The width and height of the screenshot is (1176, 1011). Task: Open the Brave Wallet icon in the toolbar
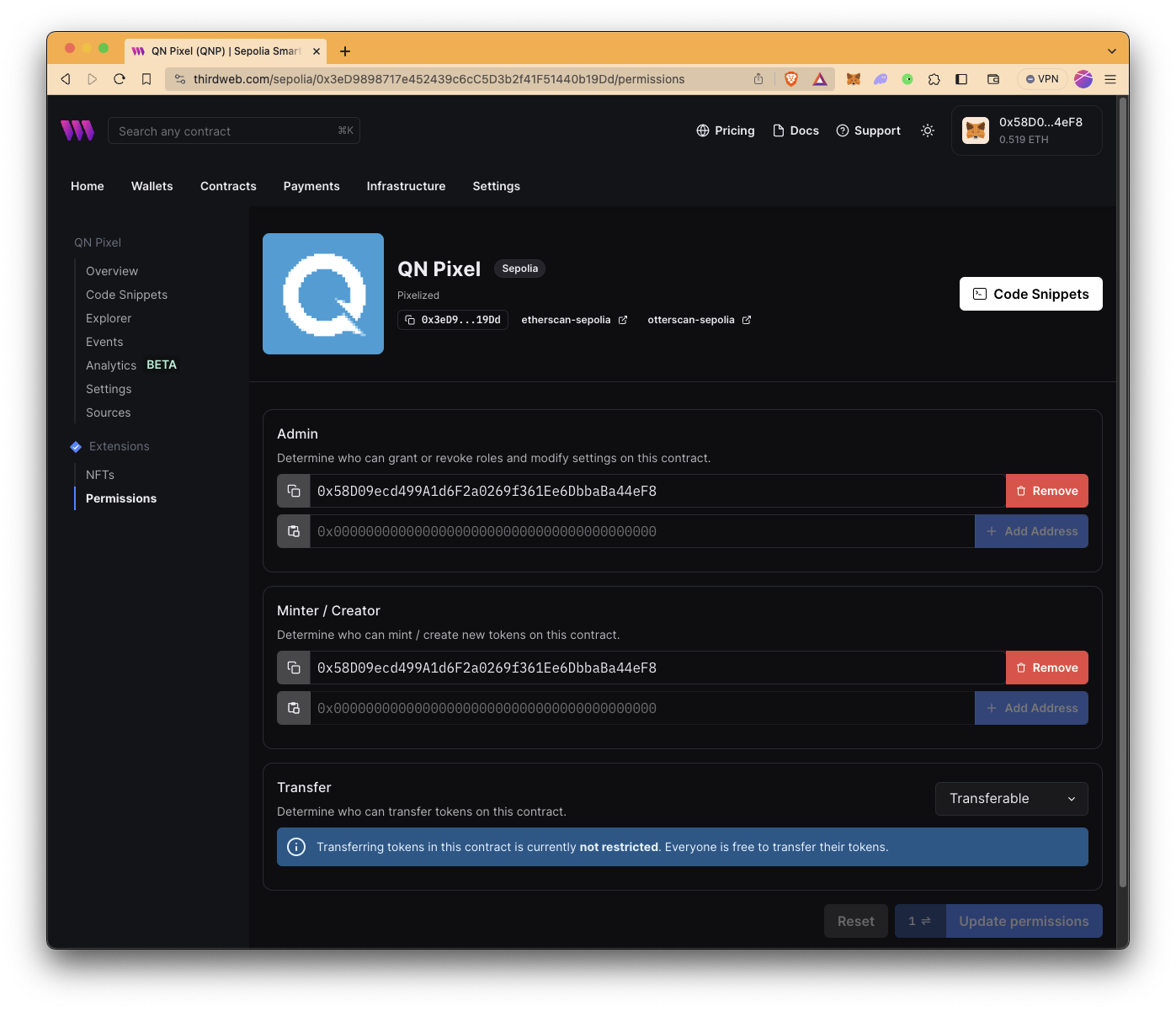(993, 79)
